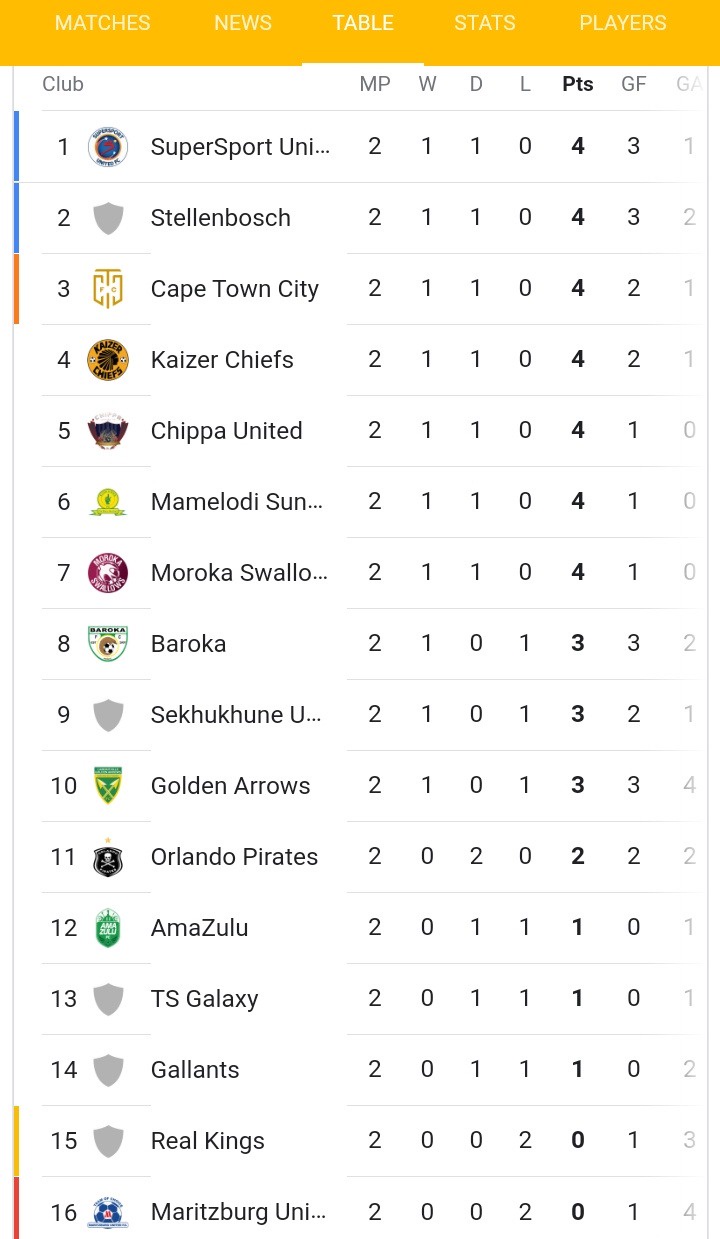Tap the Kaizer Chiefs logo
The height and width of the screenshot is (1239, 720).
click(x=108, y=360)
